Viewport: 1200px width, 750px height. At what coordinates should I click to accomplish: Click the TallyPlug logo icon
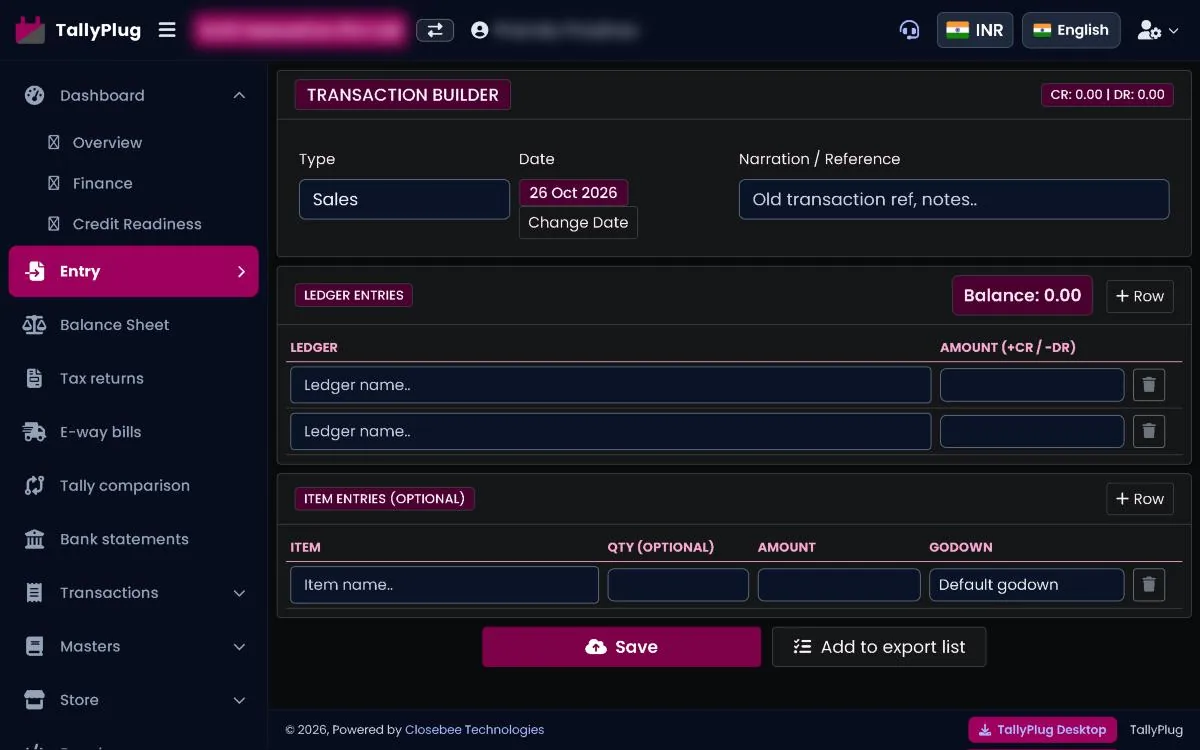click(x=31, y=30)
